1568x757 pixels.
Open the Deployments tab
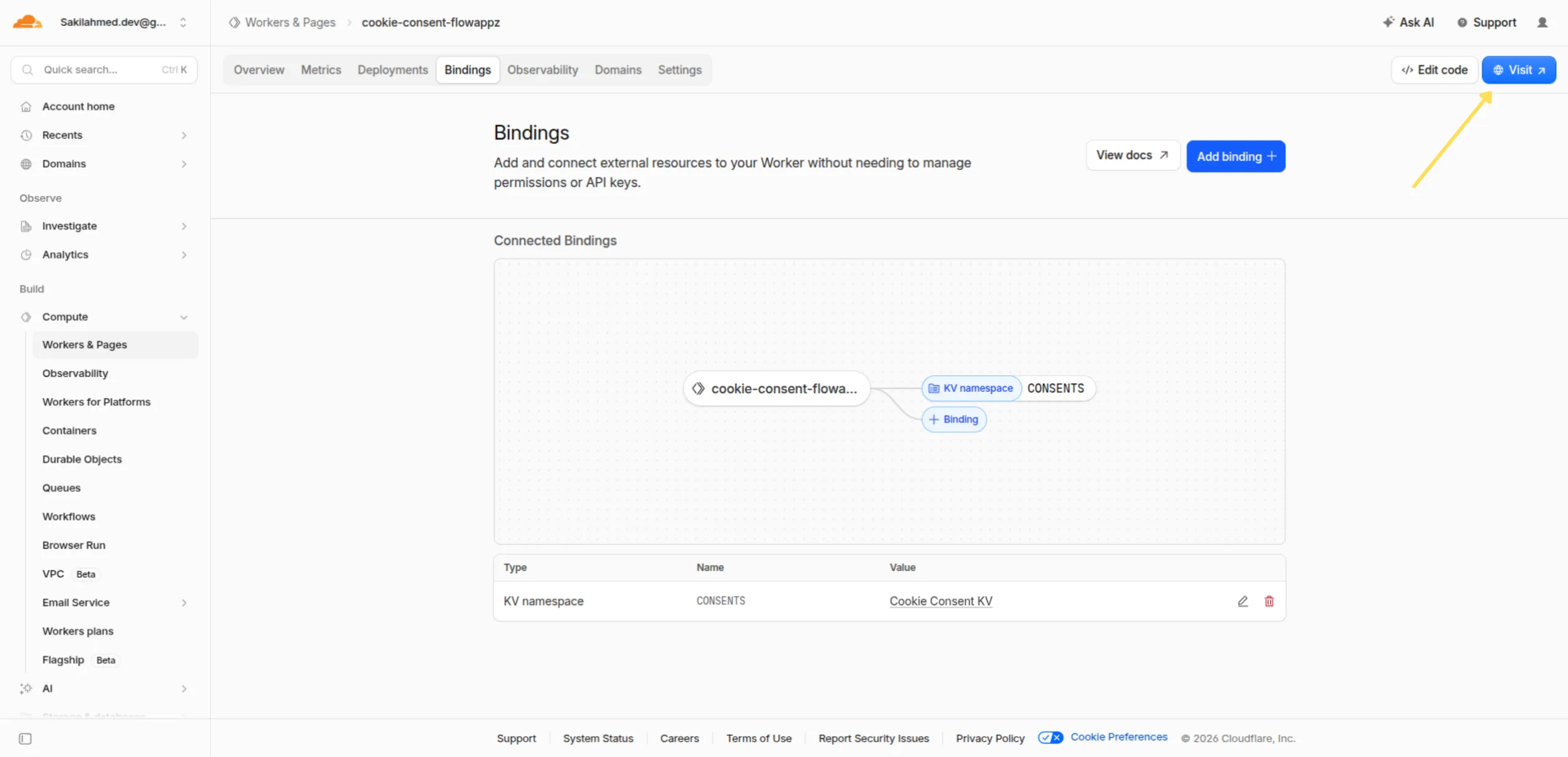(x=392, y=70)
